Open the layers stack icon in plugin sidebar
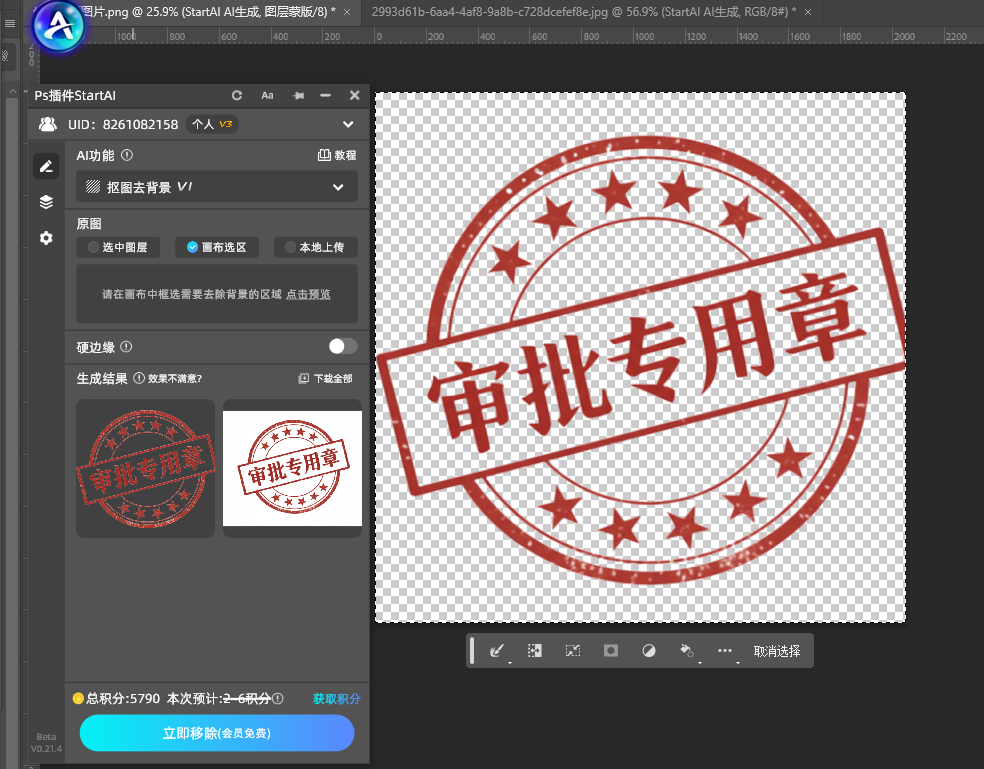984x769 pixels. click(46, 202)
